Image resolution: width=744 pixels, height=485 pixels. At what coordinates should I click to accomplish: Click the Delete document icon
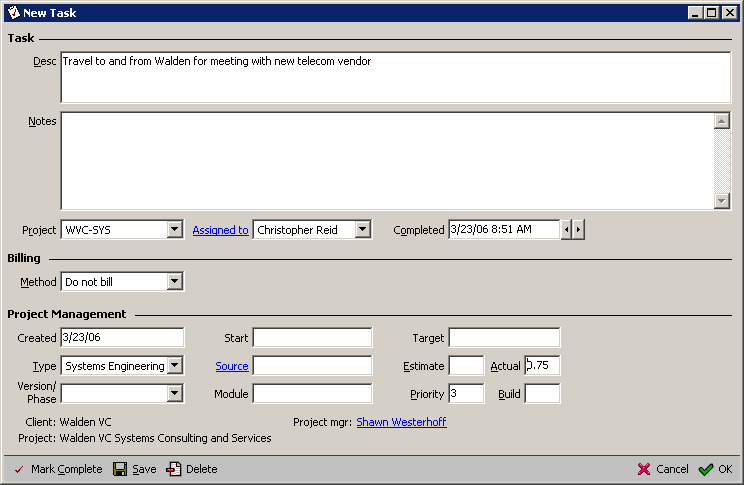174,469
